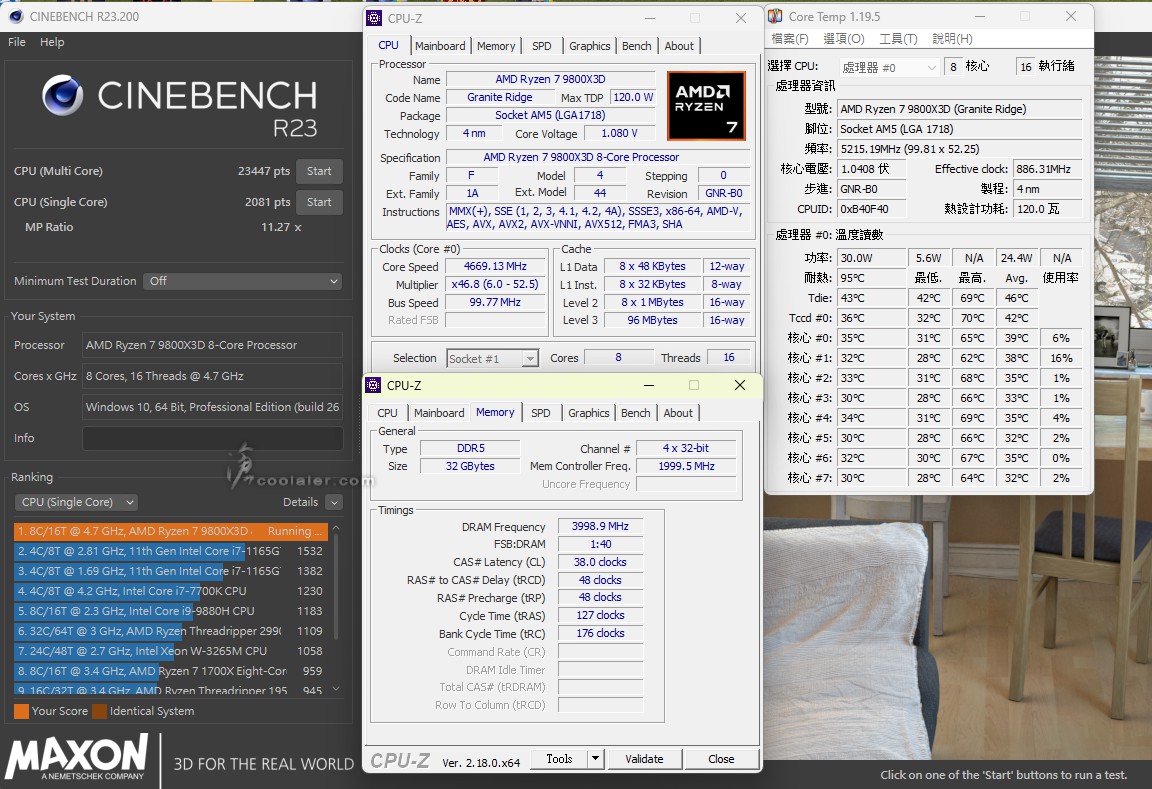Open the Minimum Test Duration dropdown
Viewport: 1152px width, 789px height.
tap(243, 281)
